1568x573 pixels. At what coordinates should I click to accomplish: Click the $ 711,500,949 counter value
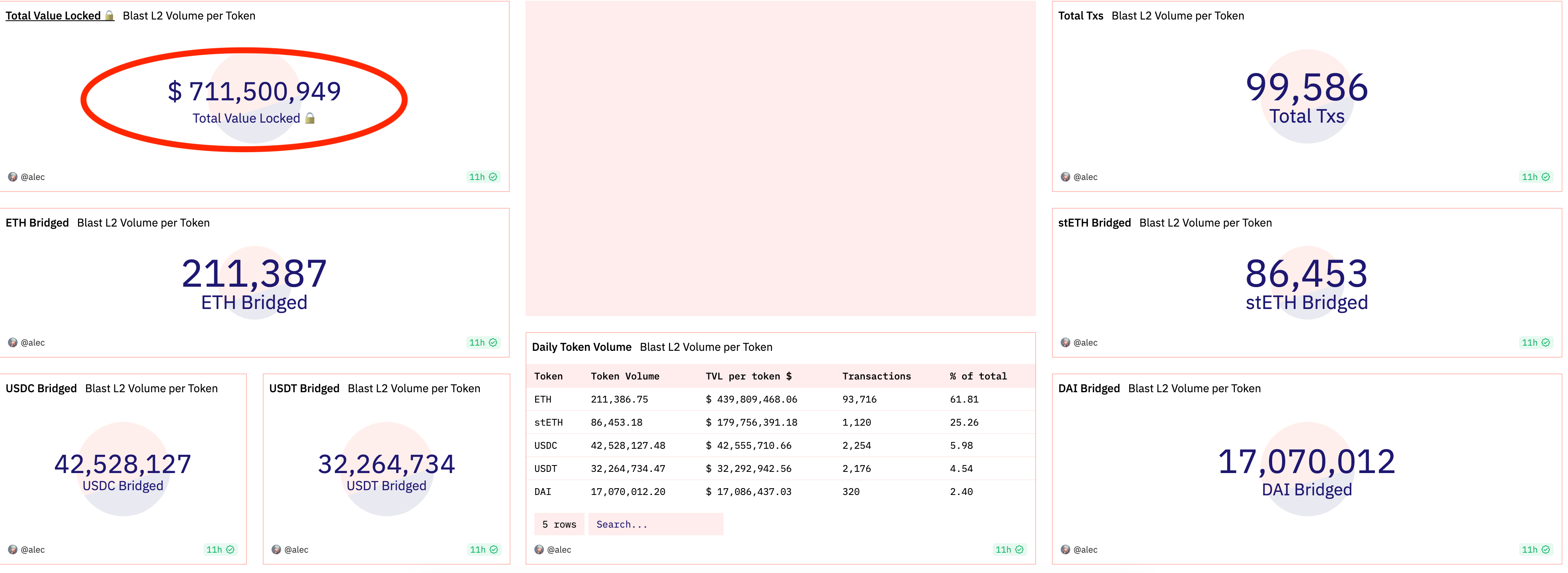[x=254, y=91]
